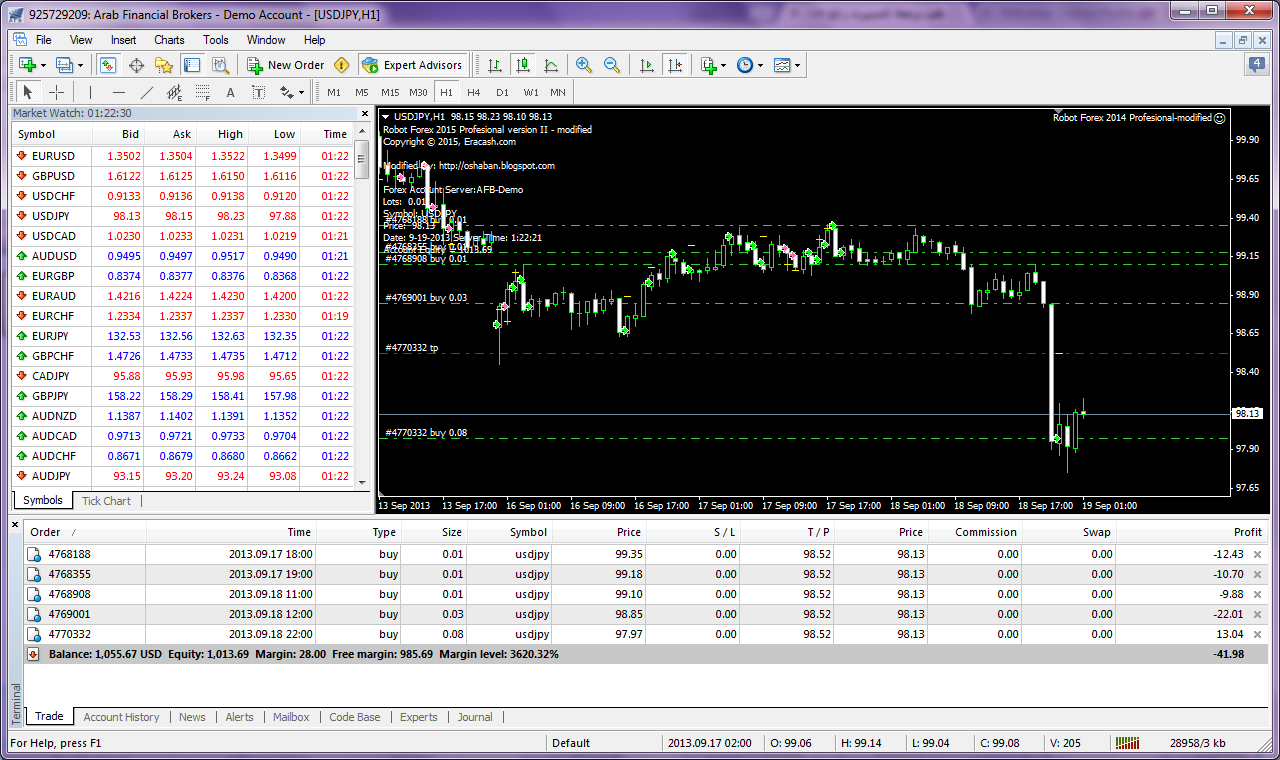This screenshot has width=1280, height=760.
Task: Sort by the Order column header
Action: click(x=85, y=532)
